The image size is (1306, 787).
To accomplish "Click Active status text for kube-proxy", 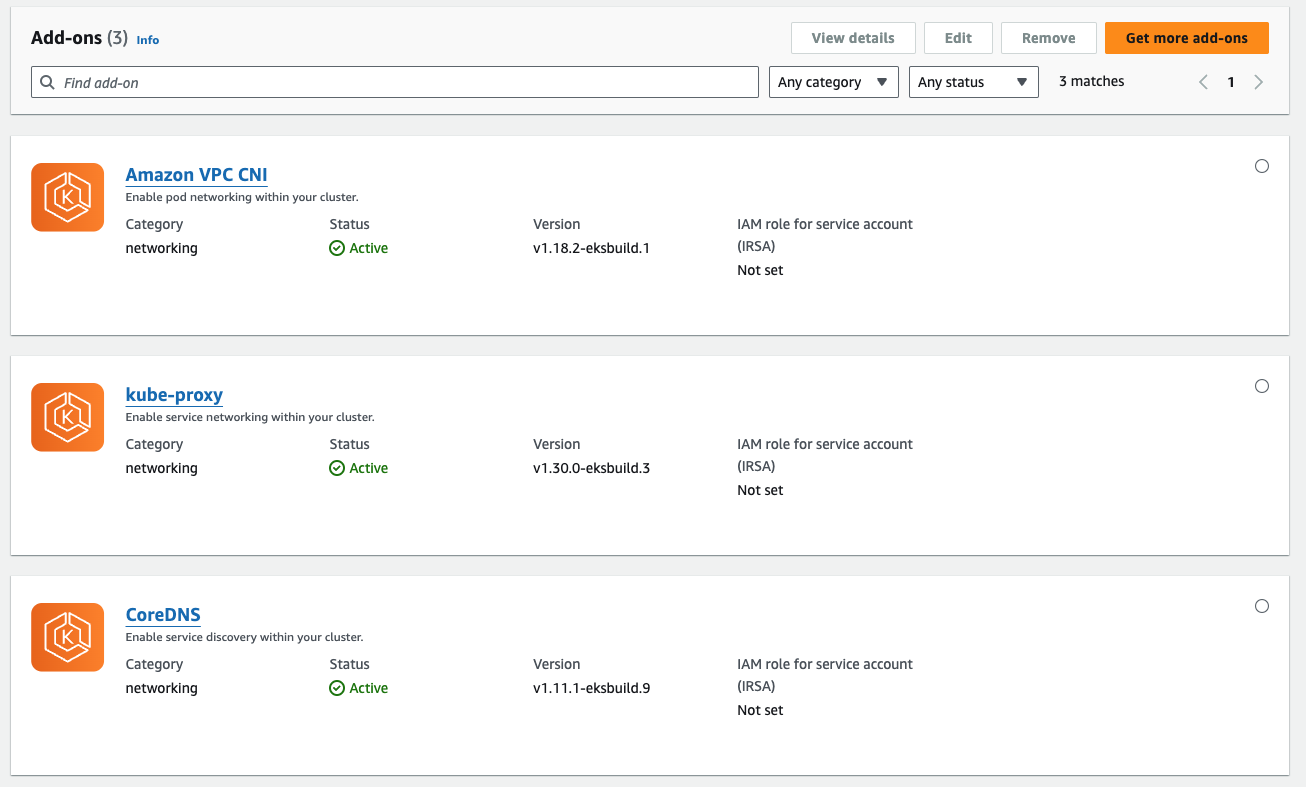I will click(369, 468).
